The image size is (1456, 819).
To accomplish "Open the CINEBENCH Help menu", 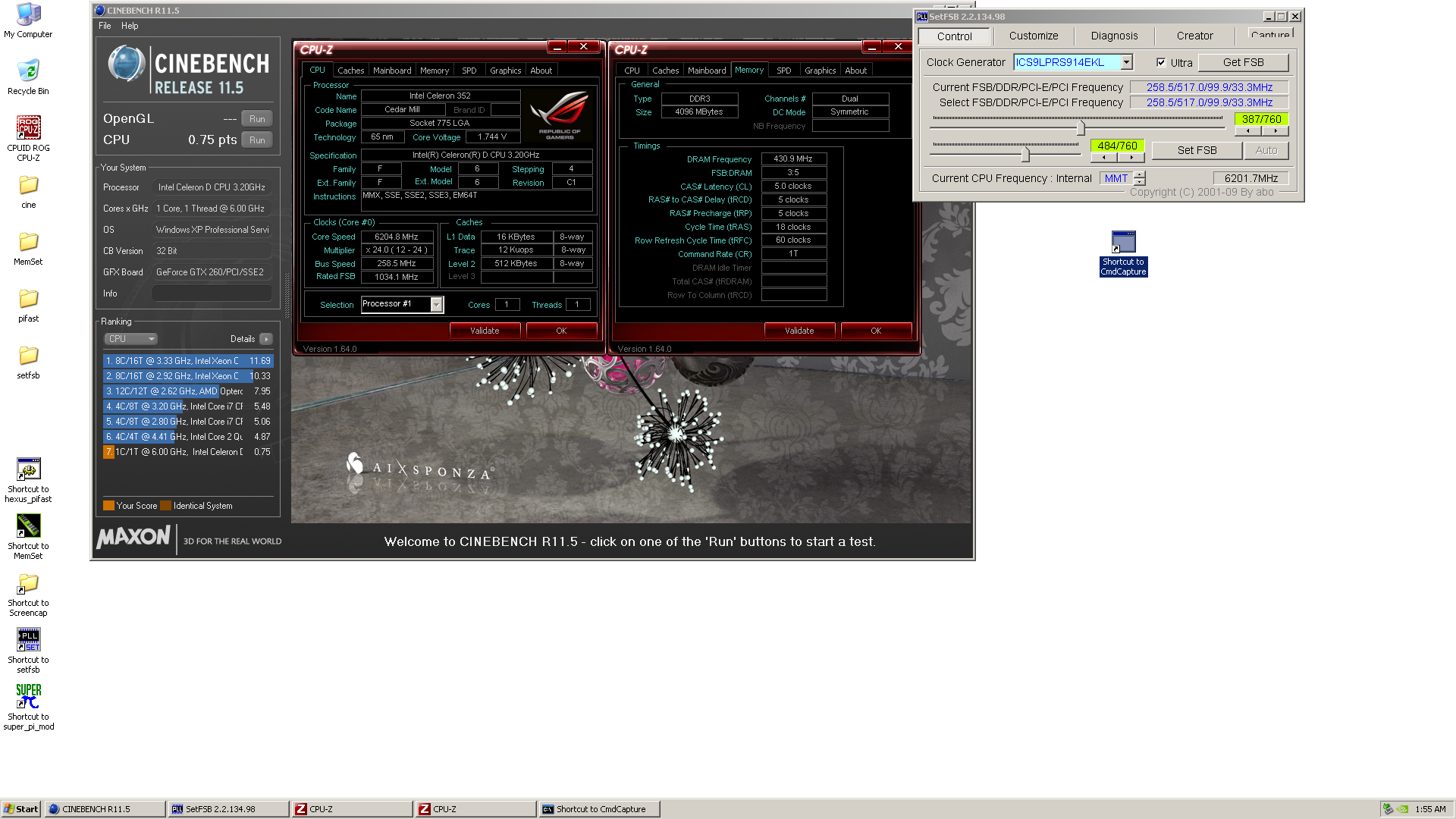I will pos(130,26).
